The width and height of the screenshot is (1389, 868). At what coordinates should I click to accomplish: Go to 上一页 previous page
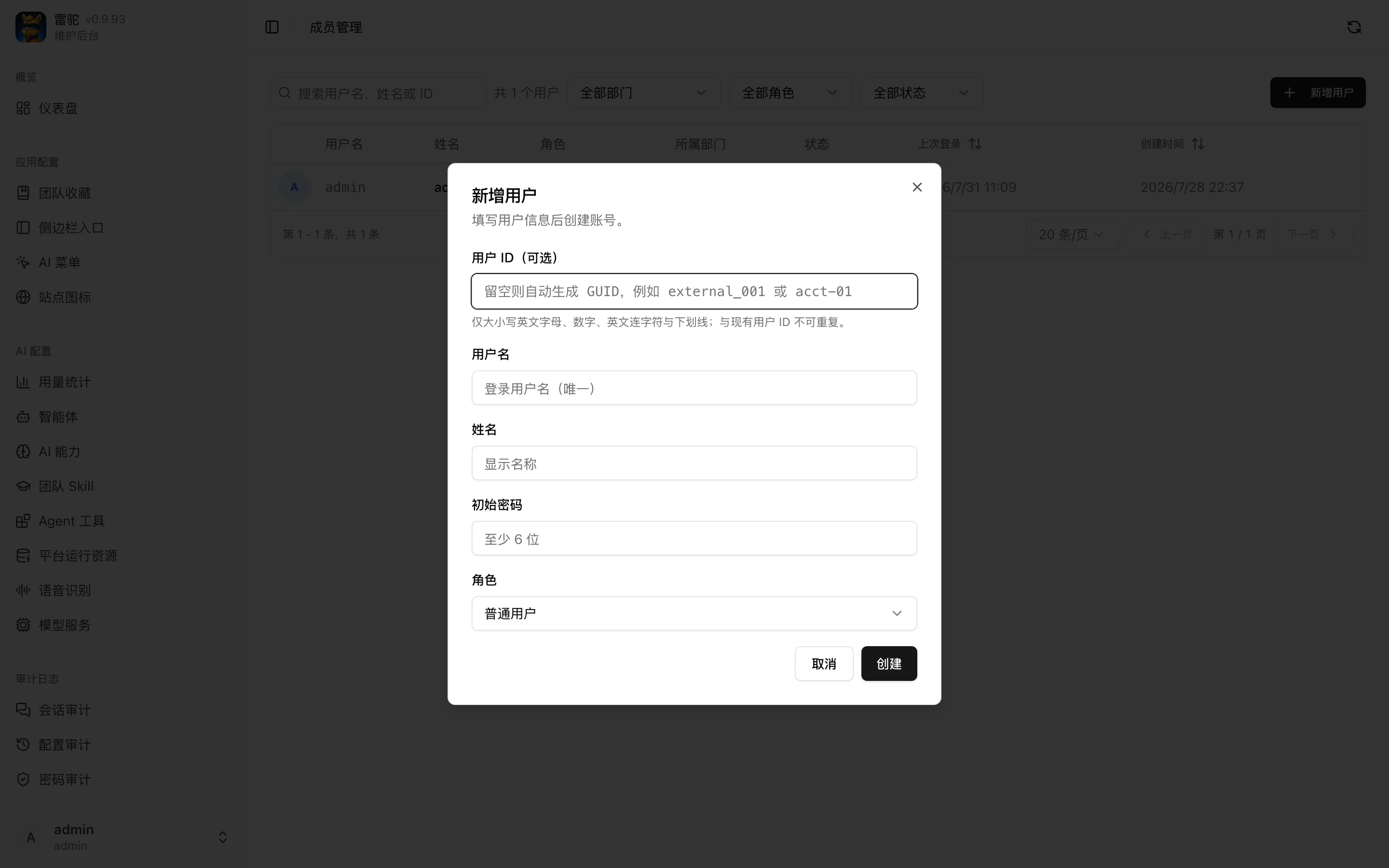point(1168,234)
